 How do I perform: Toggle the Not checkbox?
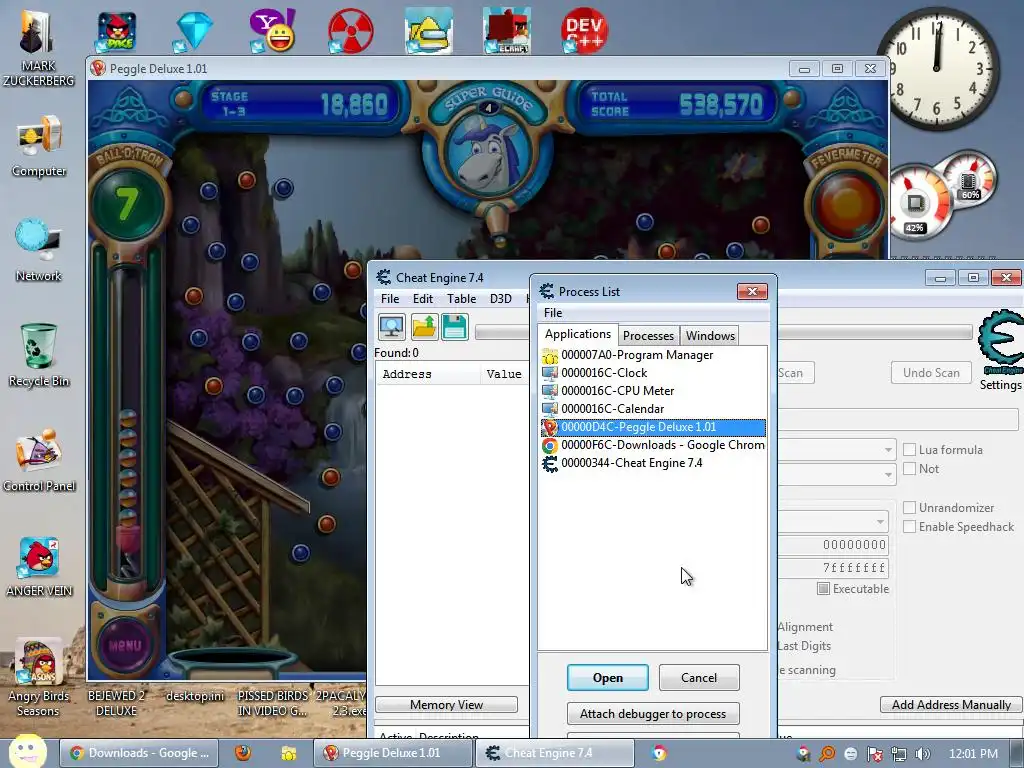[x=909, y=468]
